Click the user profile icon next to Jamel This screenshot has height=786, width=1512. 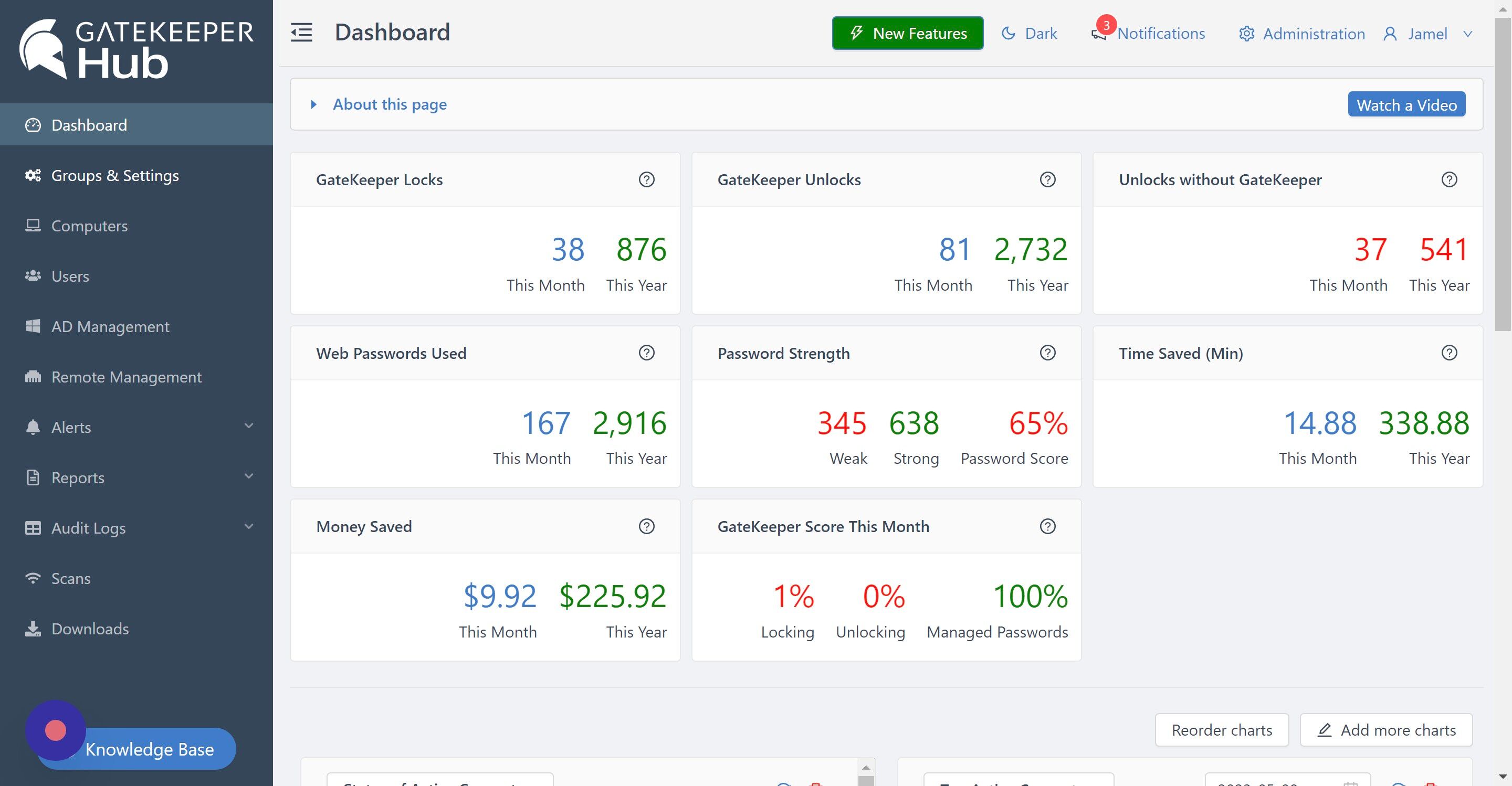tap(1390, 34)
